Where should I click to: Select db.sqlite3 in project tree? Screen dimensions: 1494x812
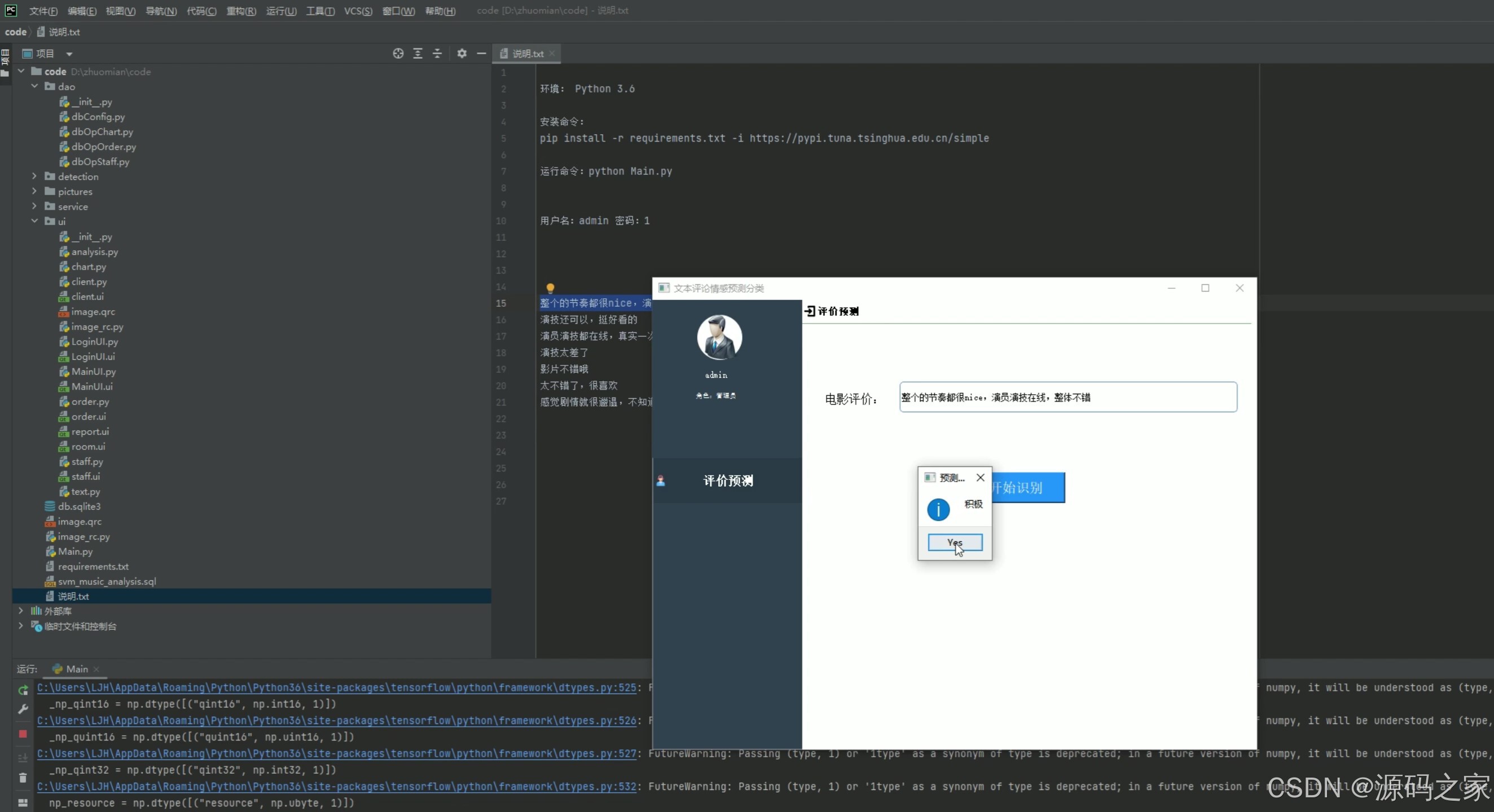coord(79,506)
